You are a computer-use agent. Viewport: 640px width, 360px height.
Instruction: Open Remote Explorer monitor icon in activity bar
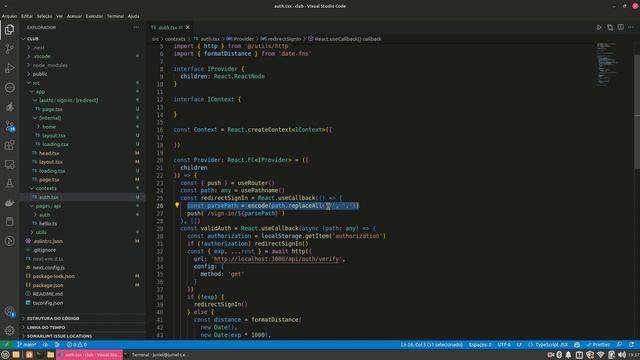tap(9, 164)
